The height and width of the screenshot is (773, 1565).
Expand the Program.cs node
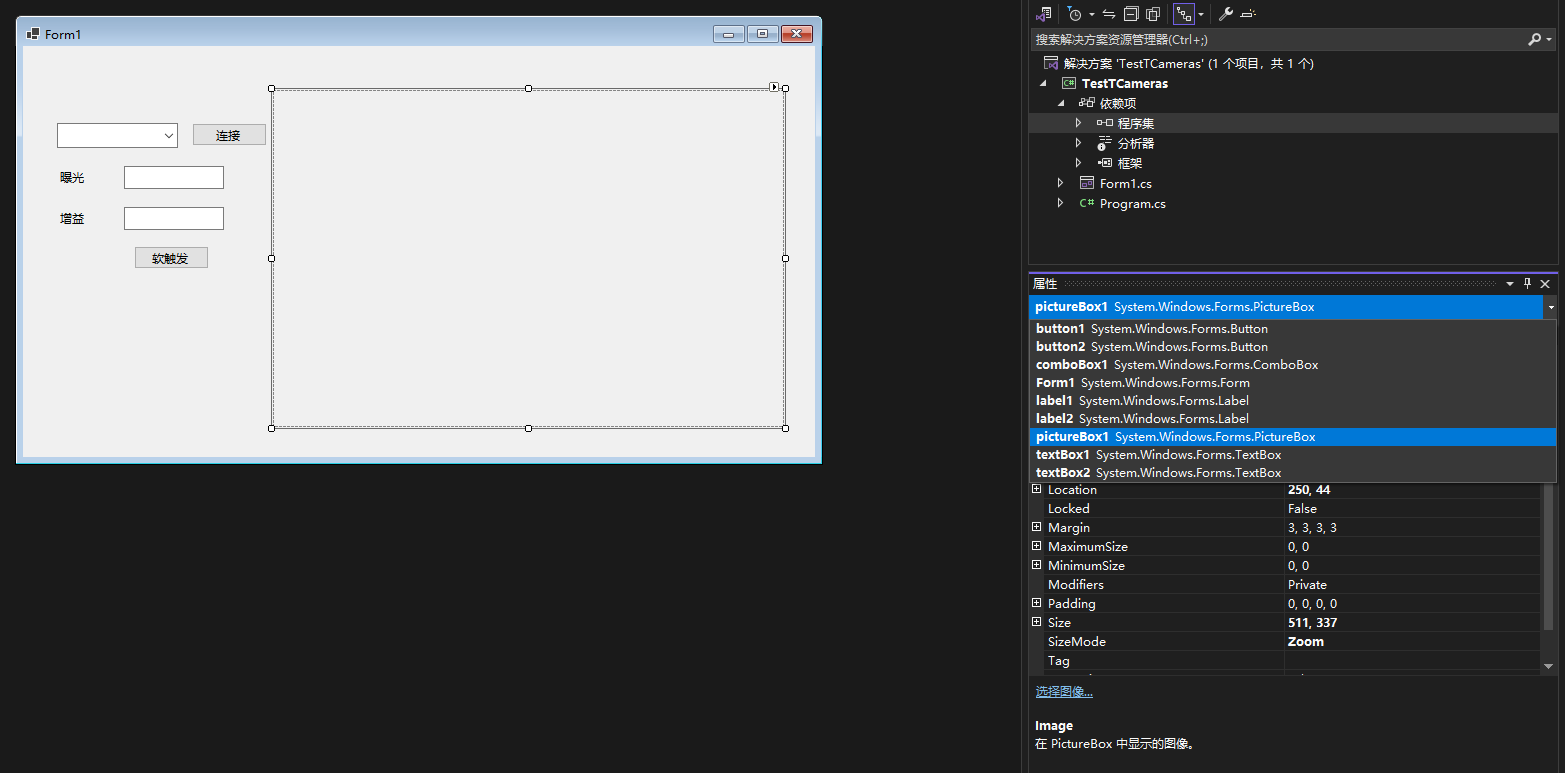[x=1060, y=203]
